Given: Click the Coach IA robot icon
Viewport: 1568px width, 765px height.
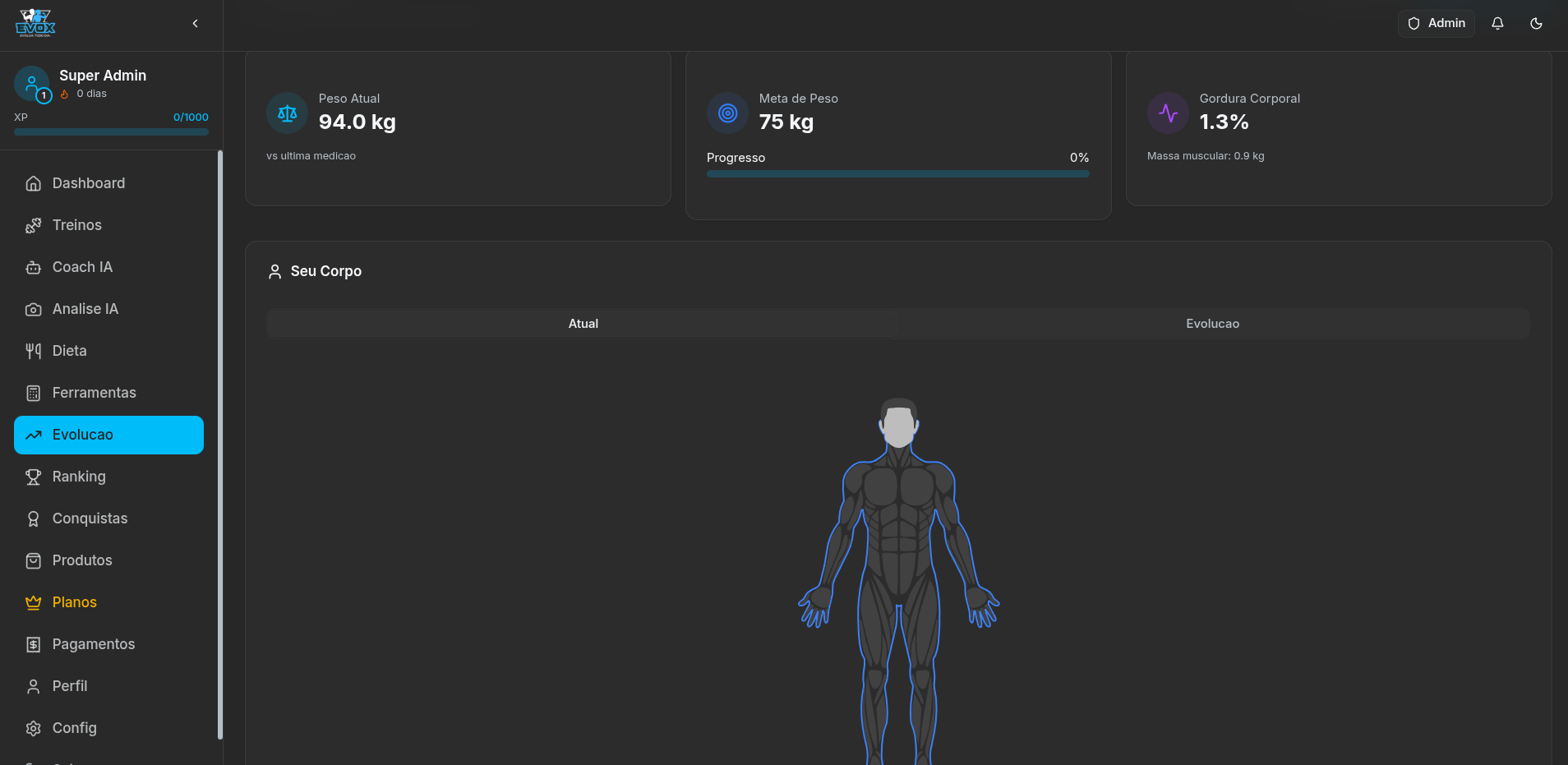Looking at the screenshot, I should pos(34,267).
